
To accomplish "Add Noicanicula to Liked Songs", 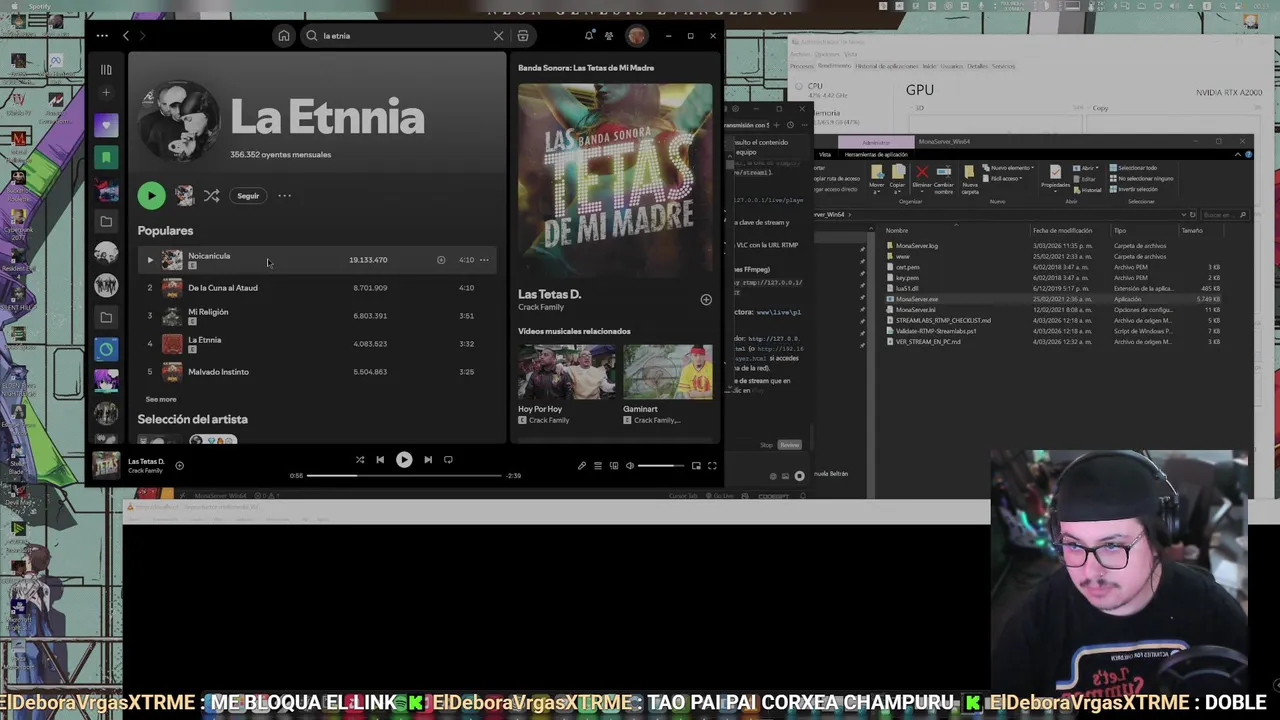I will [441, 260].
